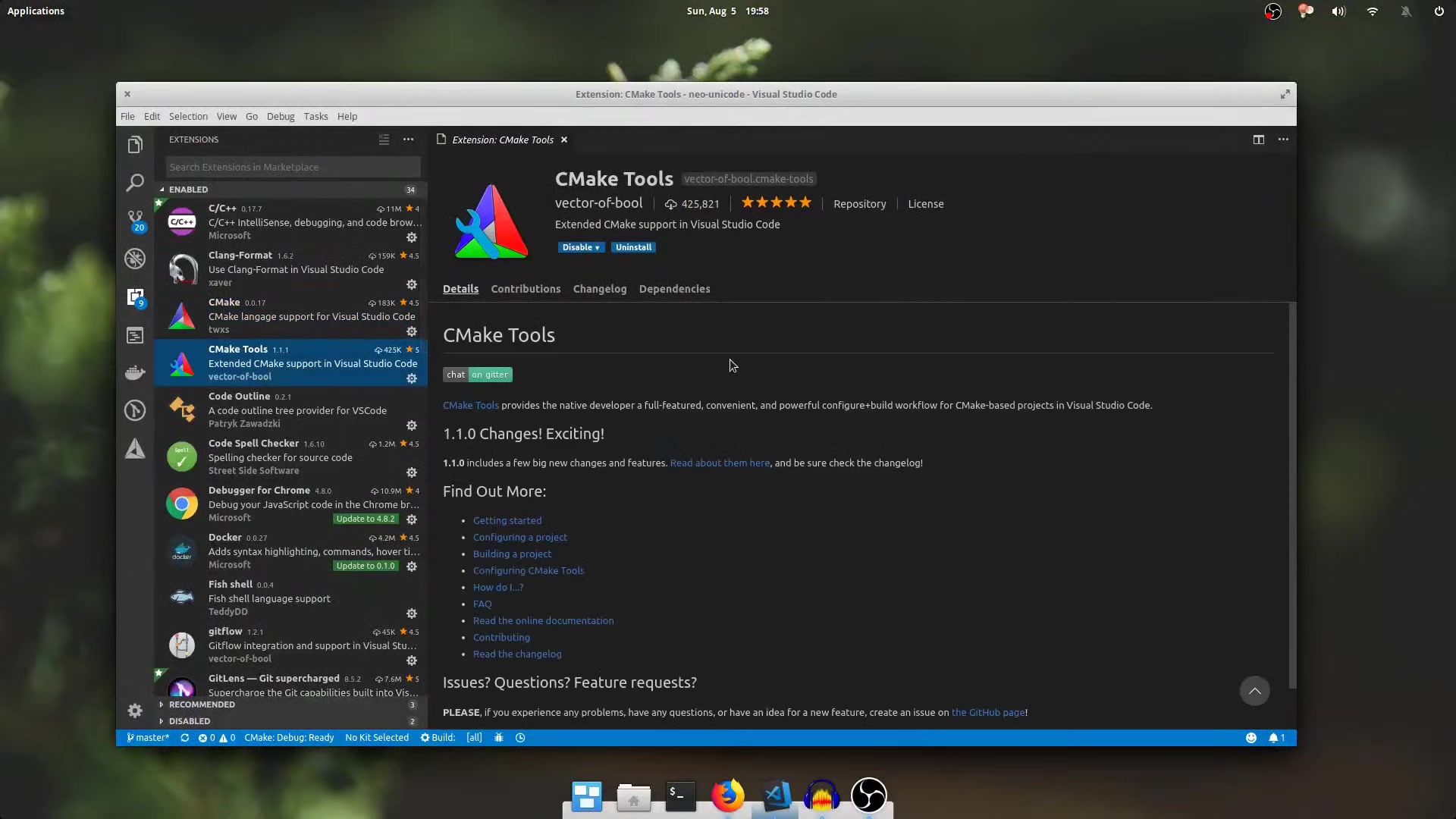Switch to the Contributions tab
1456x819 pixels.
[526, 289]
